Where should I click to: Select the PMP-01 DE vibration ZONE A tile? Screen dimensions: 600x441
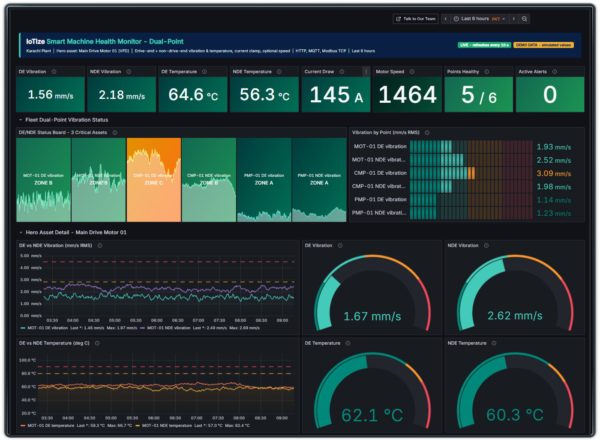point(264,180)
